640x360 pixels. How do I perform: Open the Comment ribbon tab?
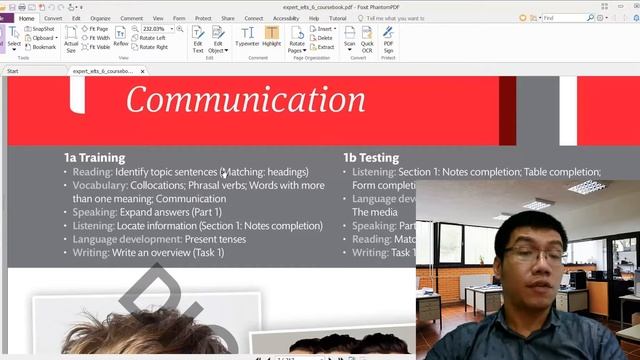(x=131, y=18)
